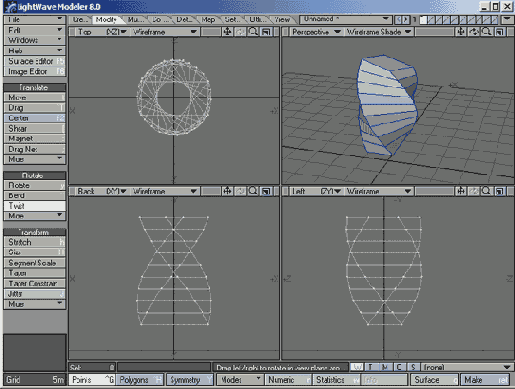Open the View tab
The image size is (515, 389).
tap(282, 20)
